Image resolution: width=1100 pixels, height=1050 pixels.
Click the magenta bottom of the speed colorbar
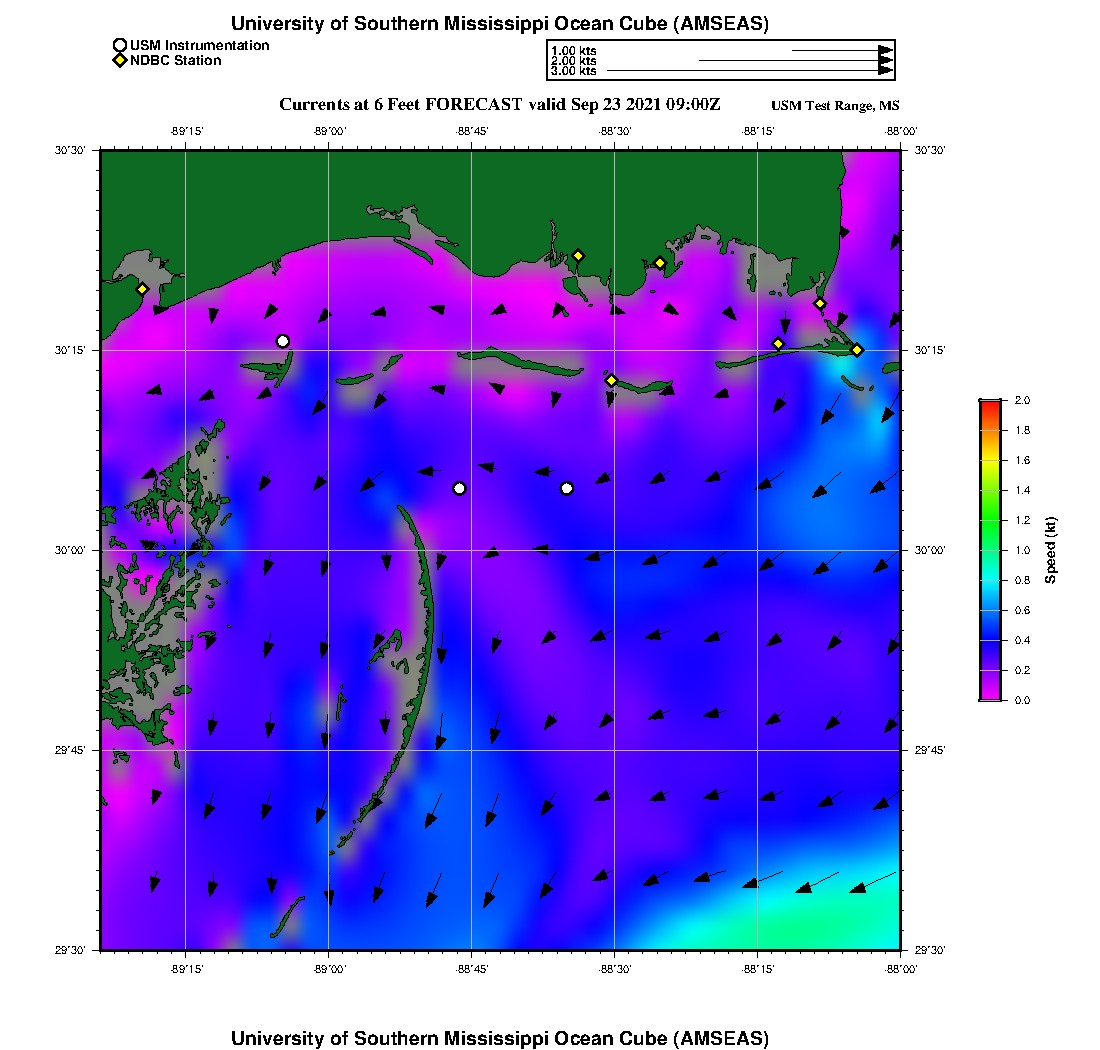point(989,695)
